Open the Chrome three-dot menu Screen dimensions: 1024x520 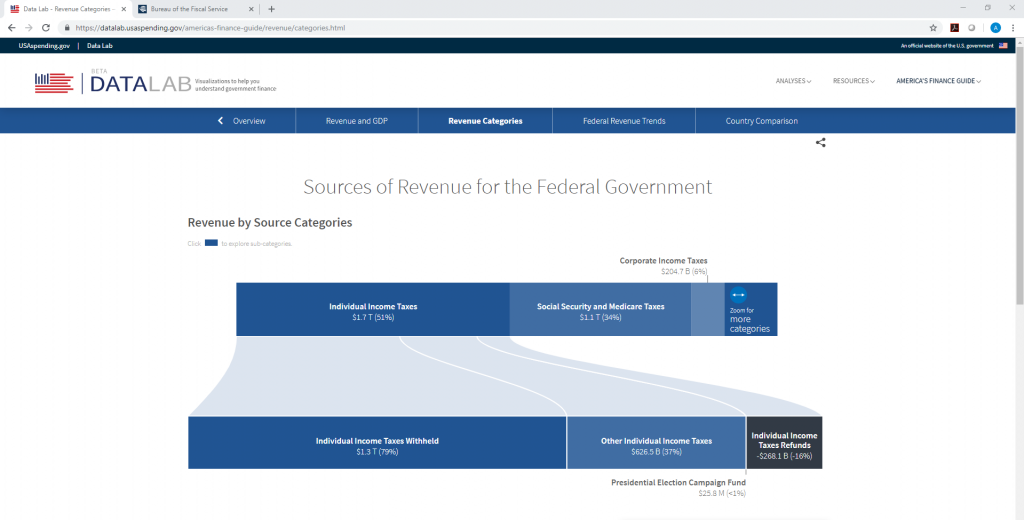1012,28
